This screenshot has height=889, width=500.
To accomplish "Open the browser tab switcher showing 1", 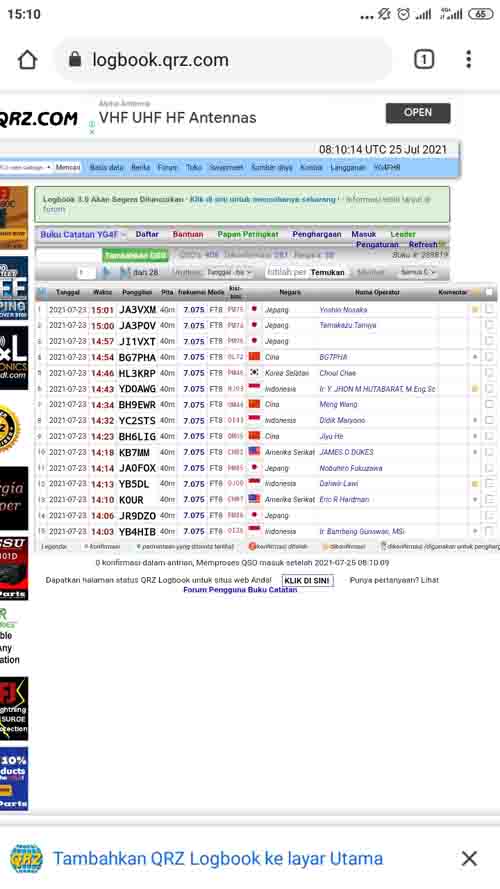I will [x=424, y=60].
